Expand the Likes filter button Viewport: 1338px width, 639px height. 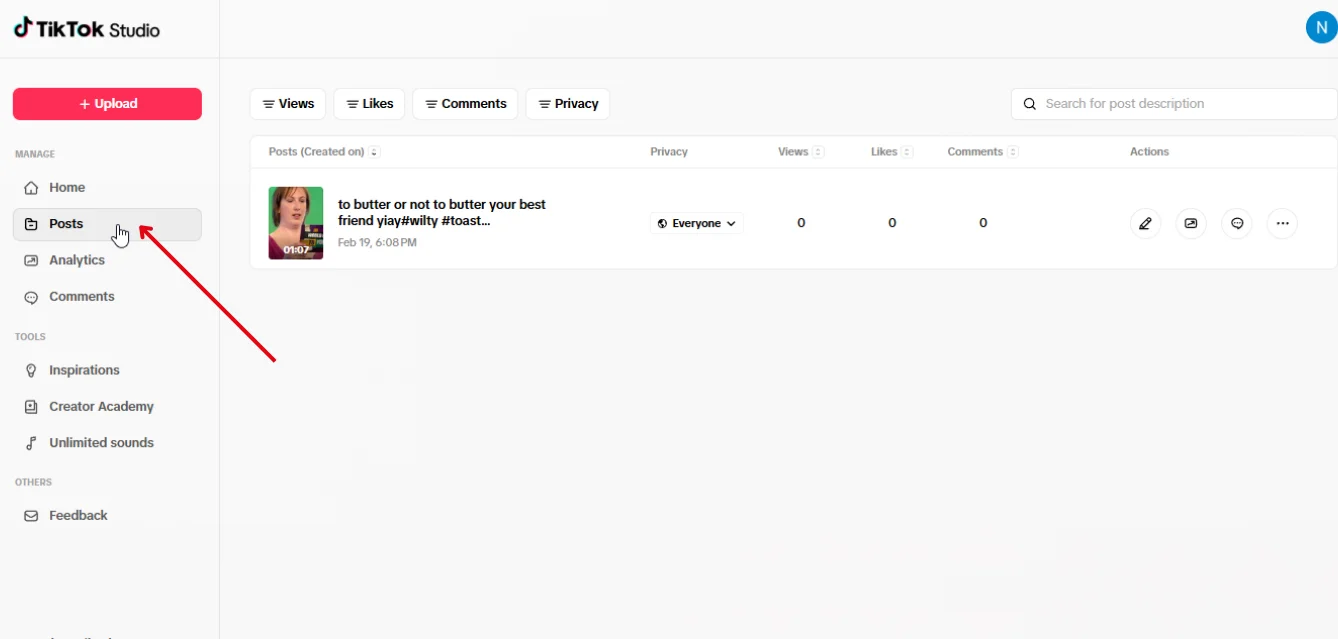click(369, 104)
